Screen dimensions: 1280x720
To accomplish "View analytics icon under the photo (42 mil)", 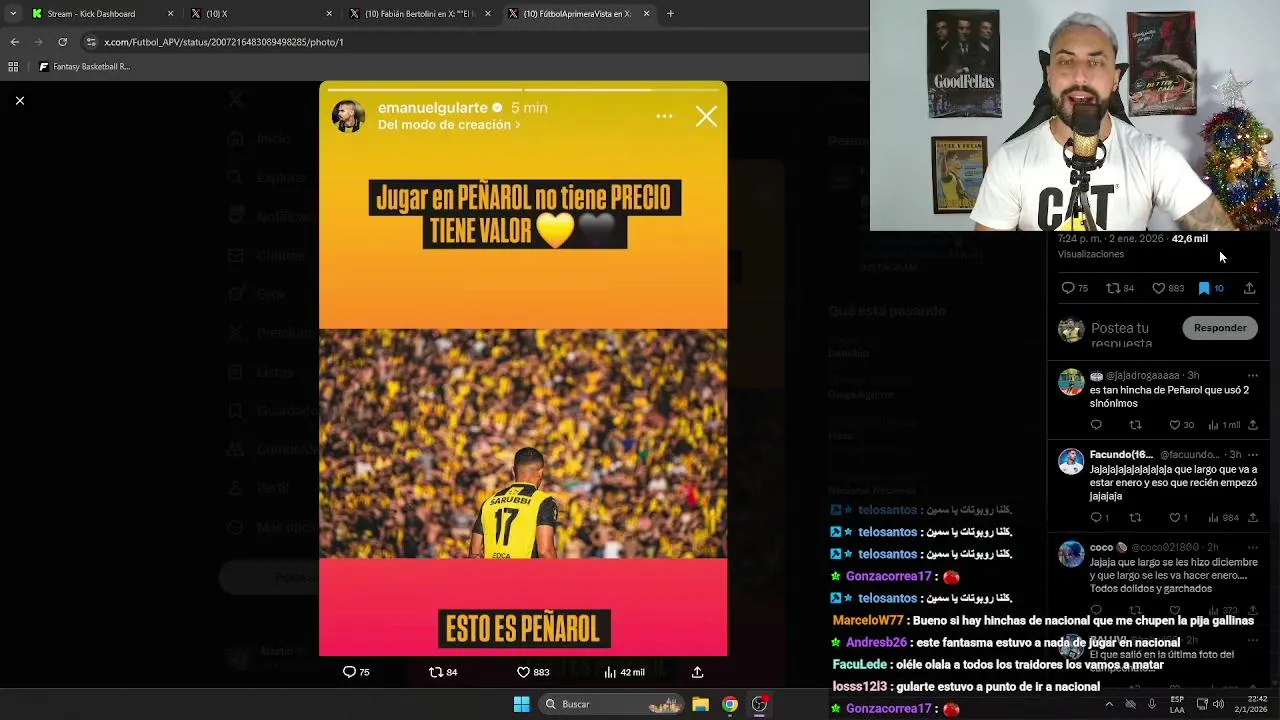I will click(610, 672).
